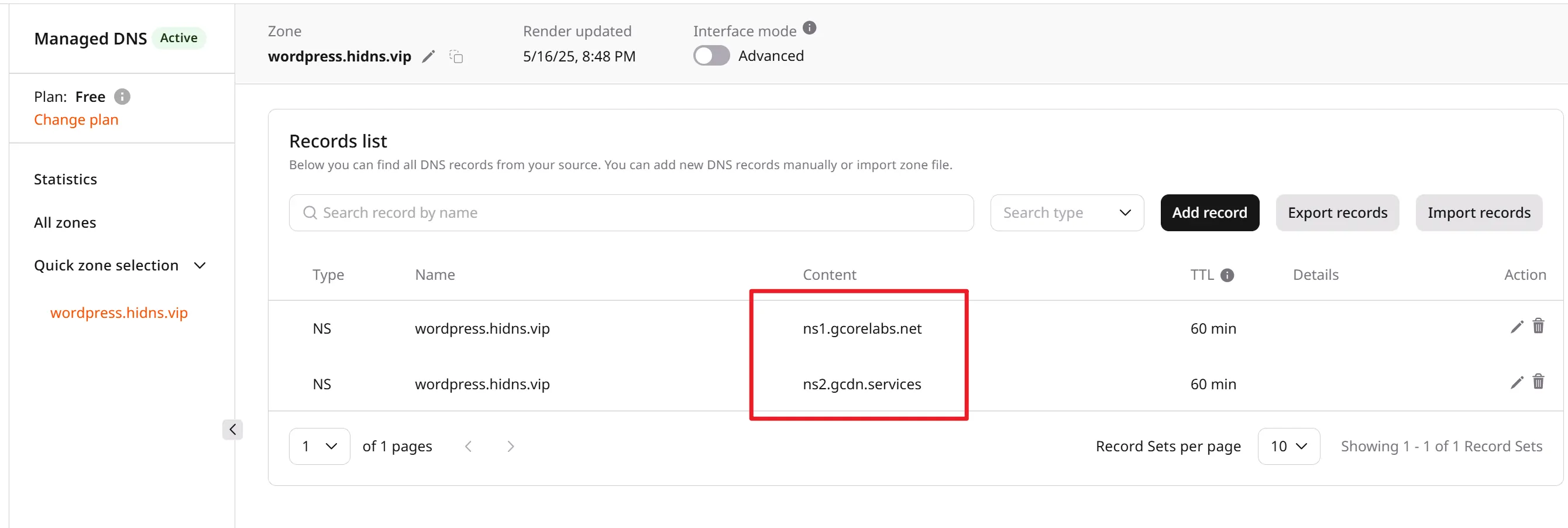This screenshot has height=528, width=1568.
Task: Click zone name wordpress.hidns.vip in header
Action: coord(340,57)
